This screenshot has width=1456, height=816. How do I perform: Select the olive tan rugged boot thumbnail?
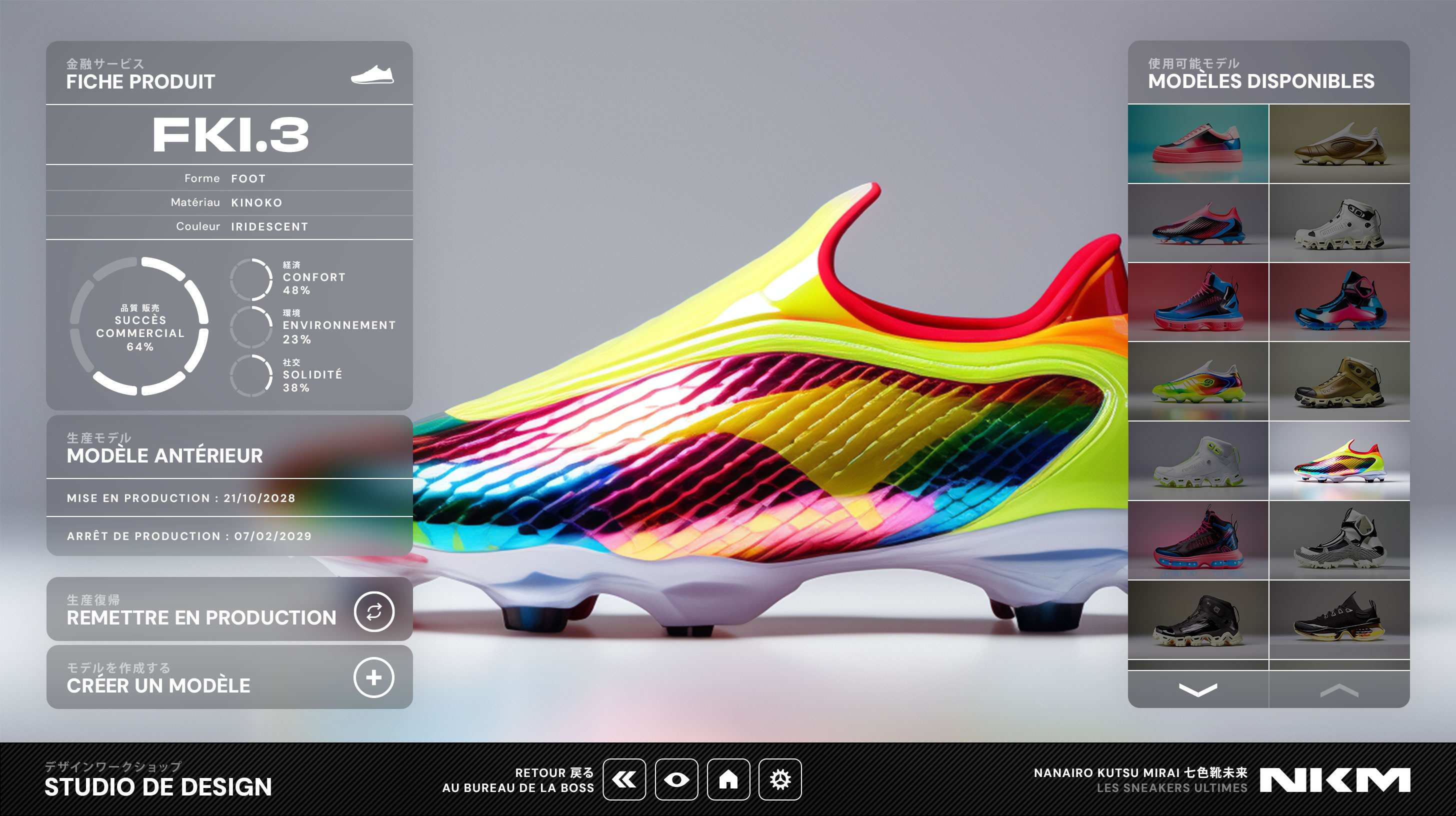tap(1339, 381)
